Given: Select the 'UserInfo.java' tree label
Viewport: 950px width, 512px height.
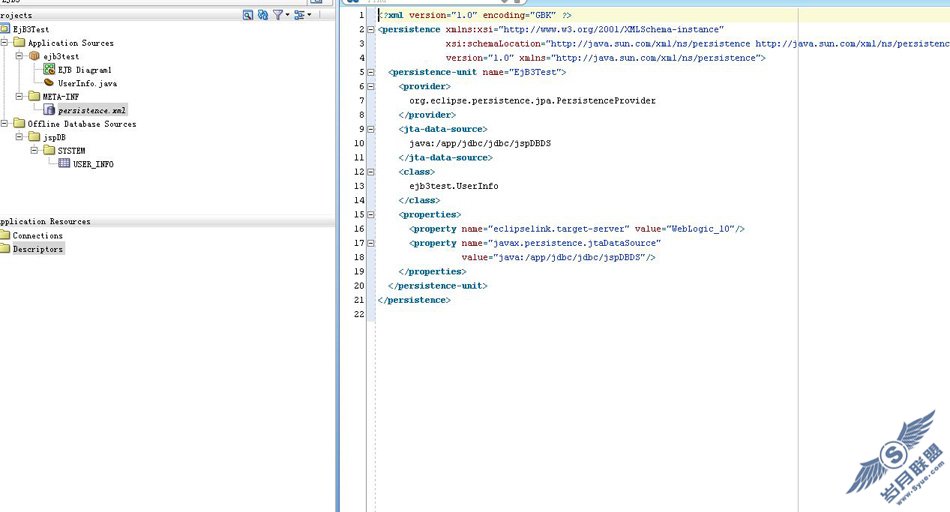Looking at the screenshot, I should tap(87, 84).
